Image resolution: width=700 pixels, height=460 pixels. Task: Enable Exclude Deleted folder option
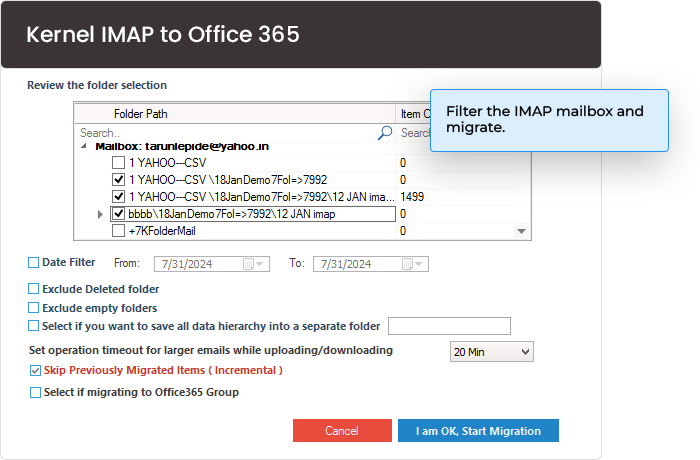33,289
